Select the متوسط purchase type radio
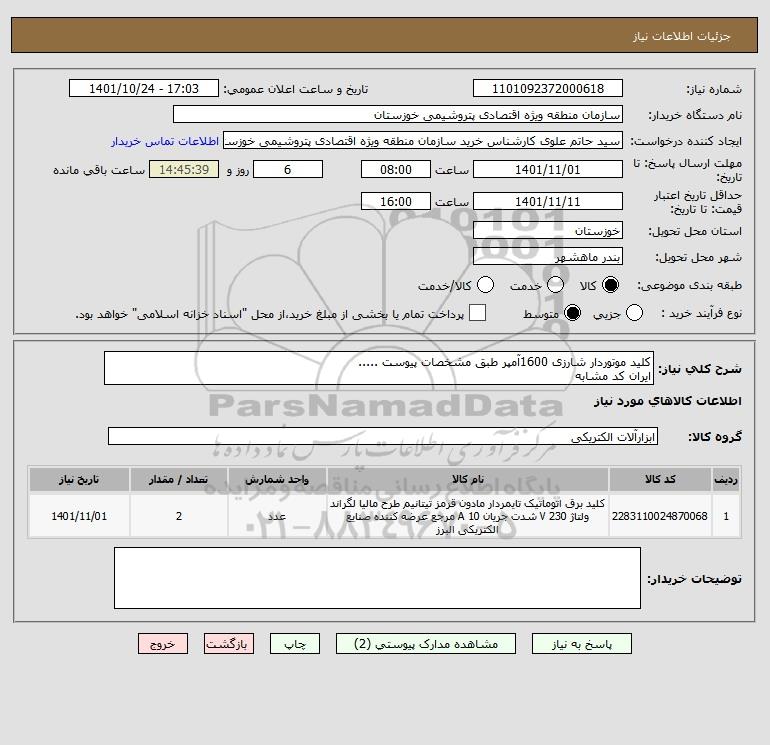This screenshot has height=745, width=770. pyautogui.click(x=573, y=313)
